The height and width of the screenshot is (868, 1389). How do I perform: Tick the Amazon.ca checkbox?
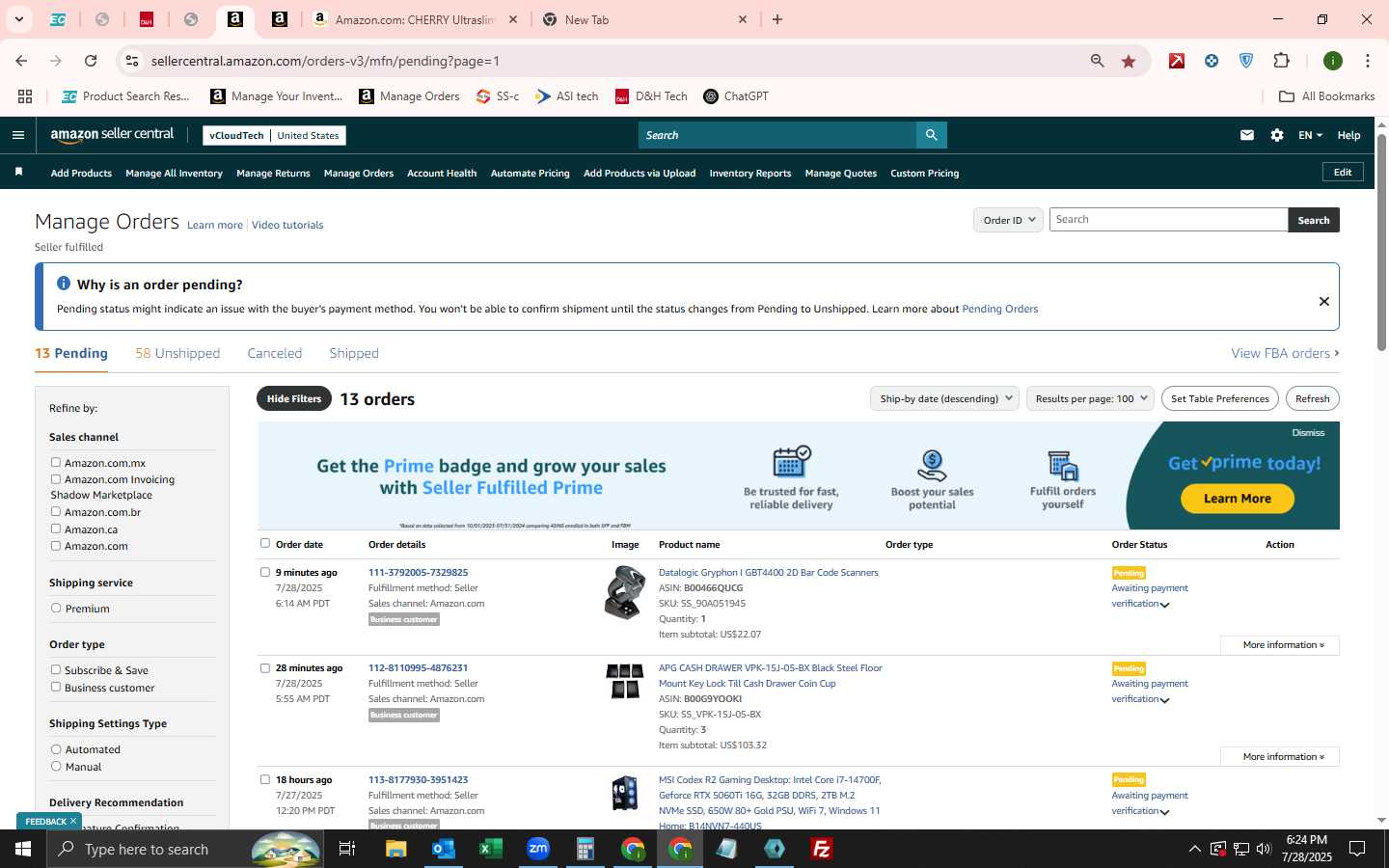(x=56, y=529)
